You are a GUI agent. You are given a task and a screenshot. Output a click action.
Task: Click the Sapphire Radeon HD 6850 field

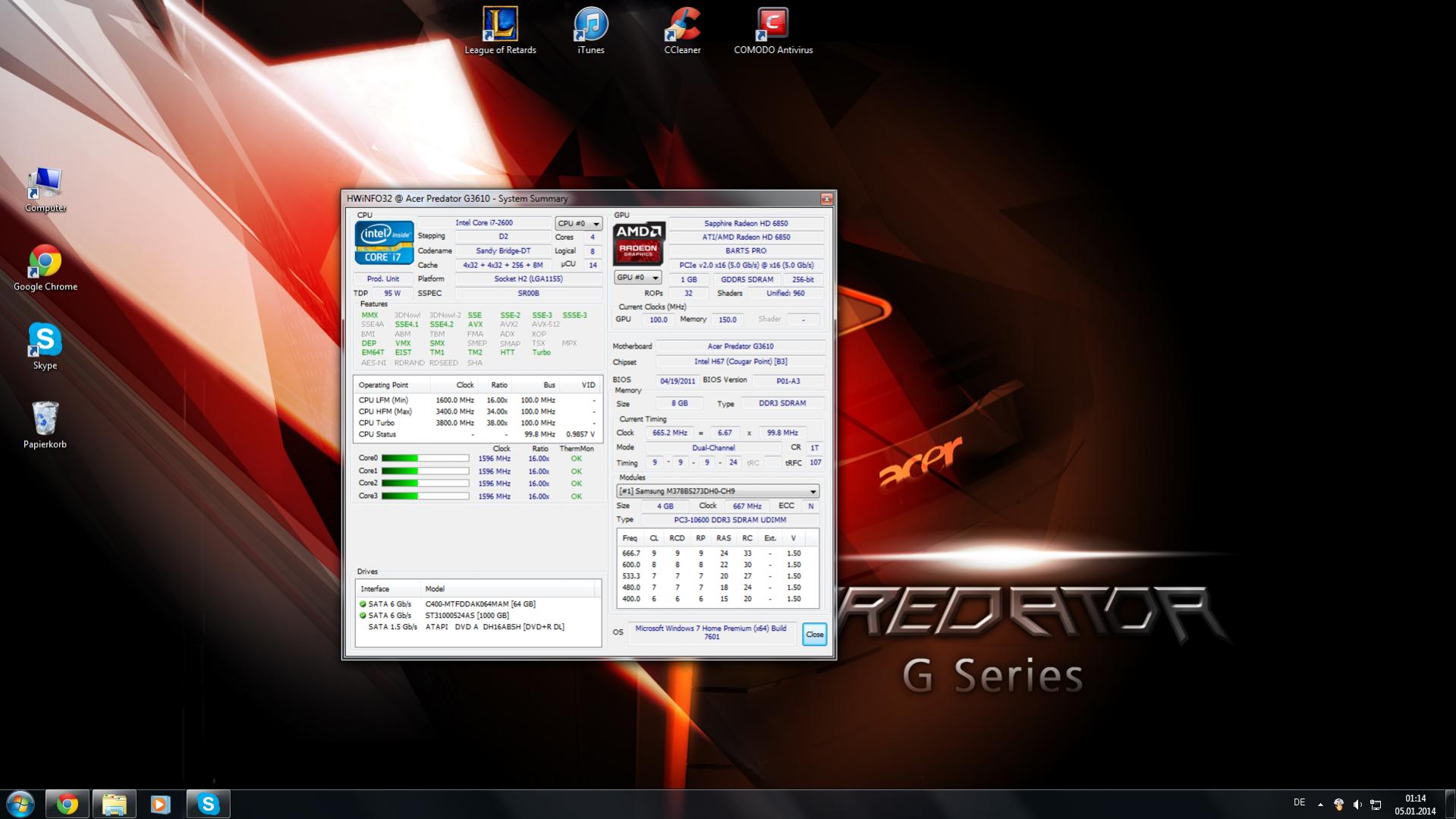pos(746,224)
